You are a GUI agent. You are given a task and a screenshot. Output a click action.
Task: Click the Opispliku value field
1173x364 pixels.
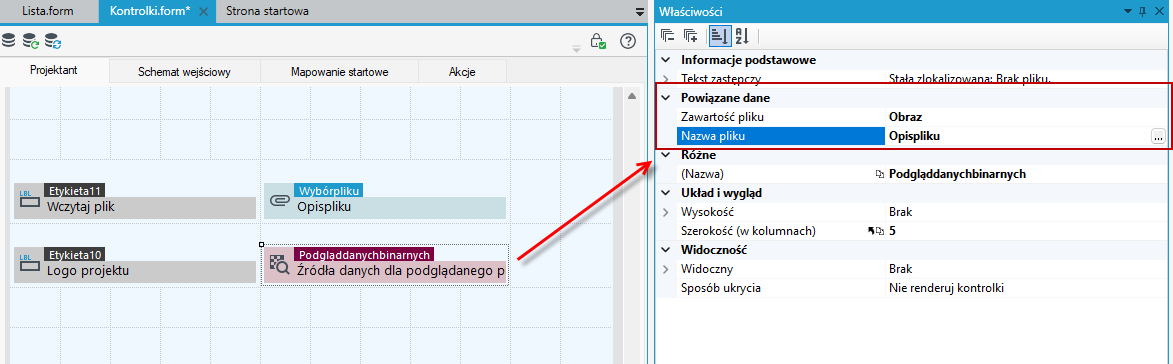pos(1017,136)
